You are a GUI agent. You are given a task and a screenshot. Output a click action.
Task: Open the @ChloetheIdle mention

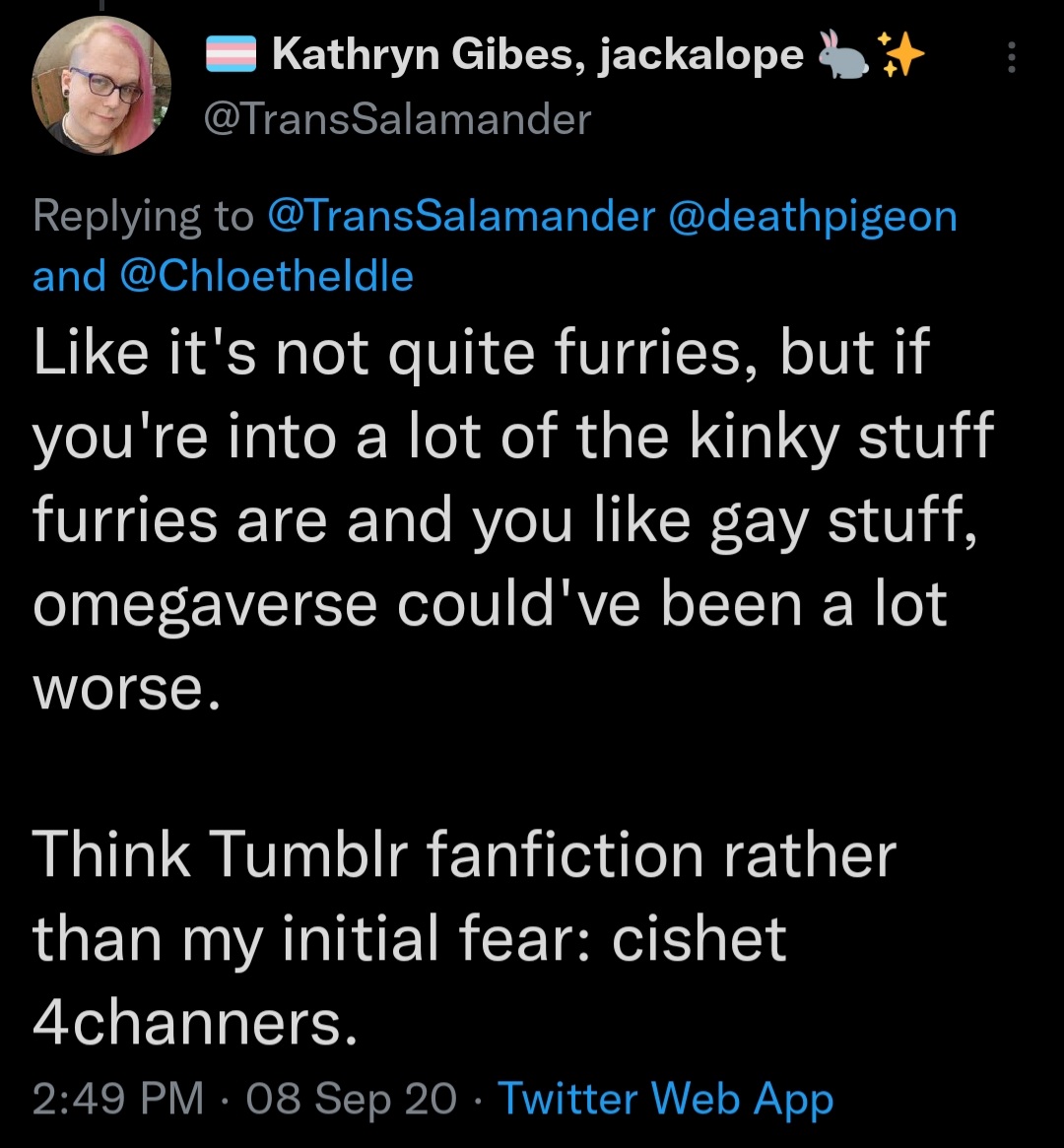pos(266,276)
